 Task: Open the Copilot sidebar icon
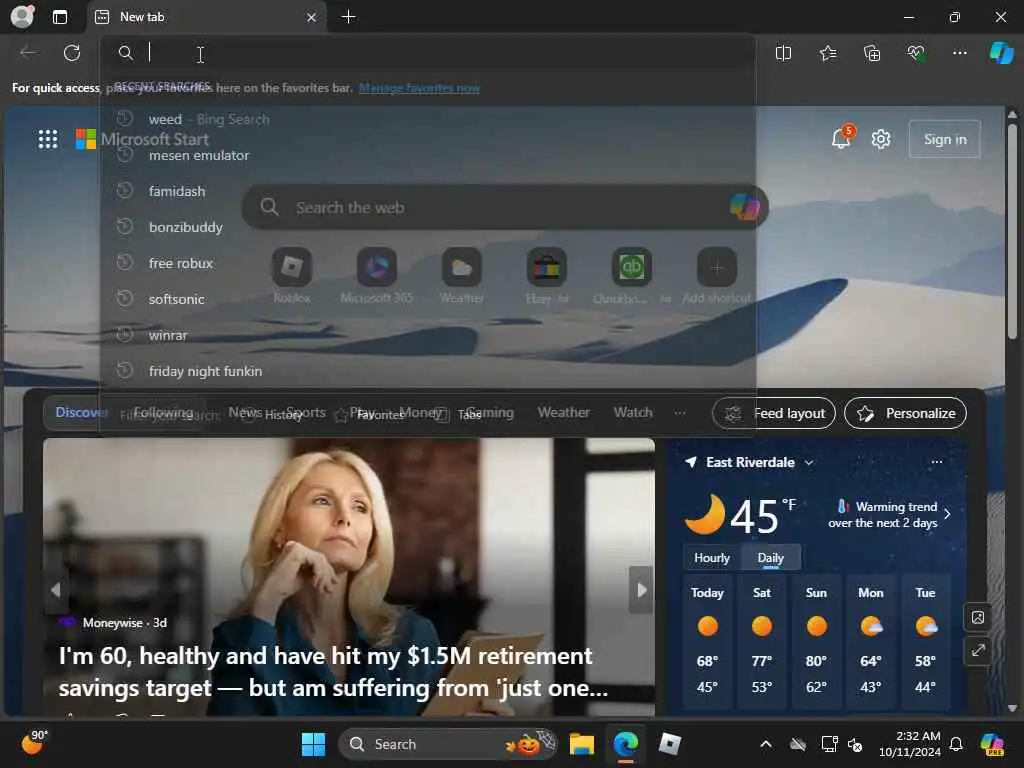click(x=1001, y=53)
